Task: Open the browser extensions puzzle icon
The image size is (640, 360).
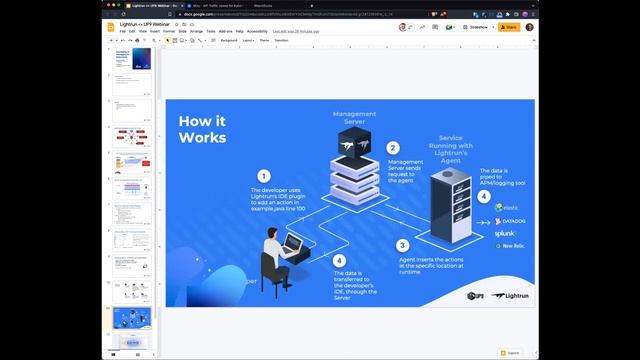Action: pos(508,14)
